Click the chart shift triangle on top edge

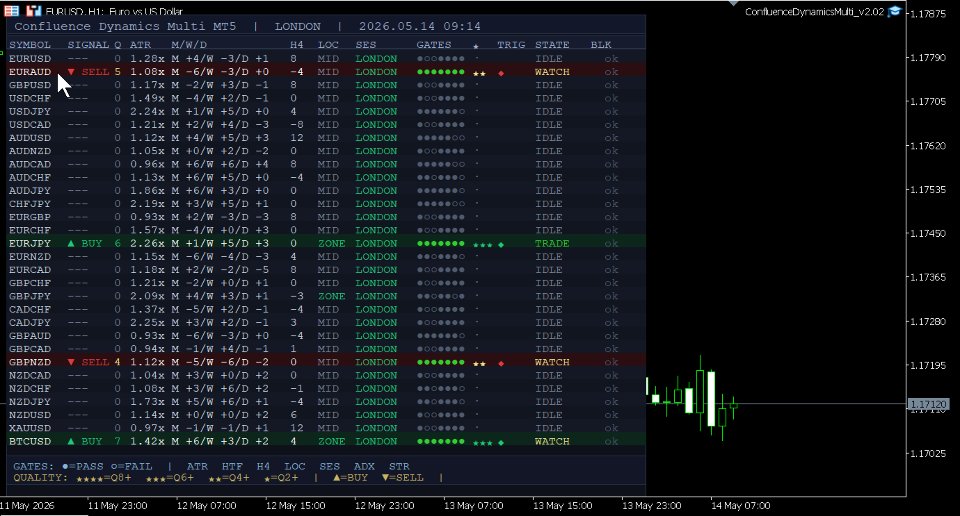(733, 3)
